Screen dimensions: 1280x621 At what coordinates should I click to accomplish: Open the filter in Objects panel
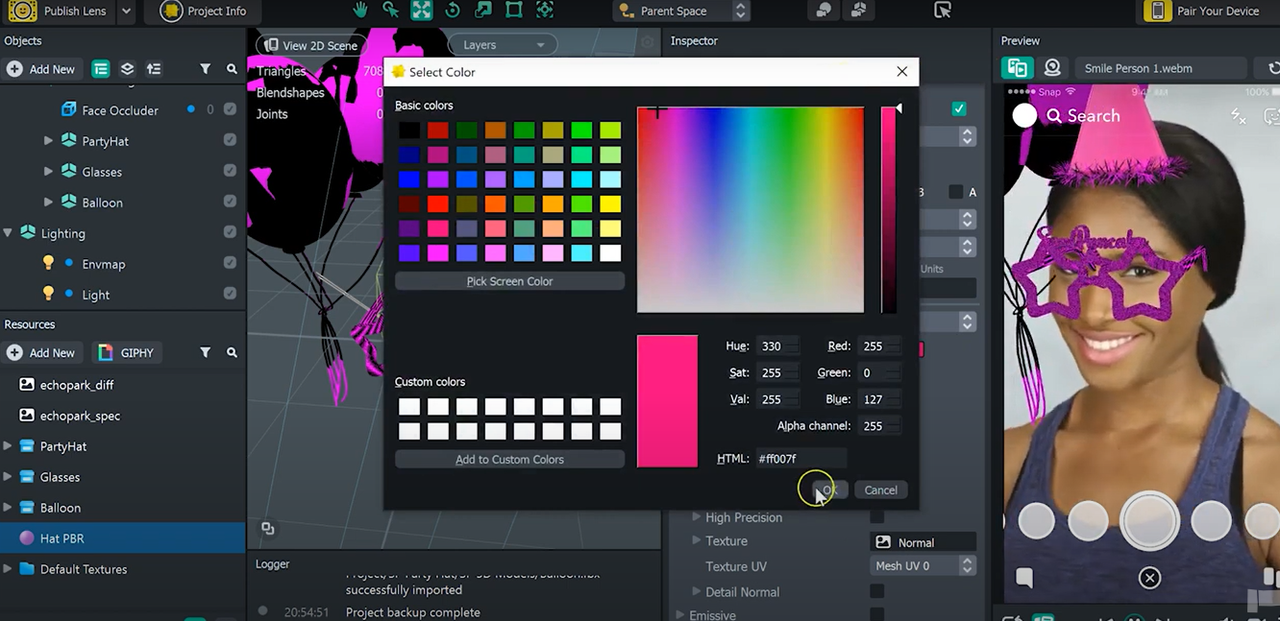coord(205,69)
